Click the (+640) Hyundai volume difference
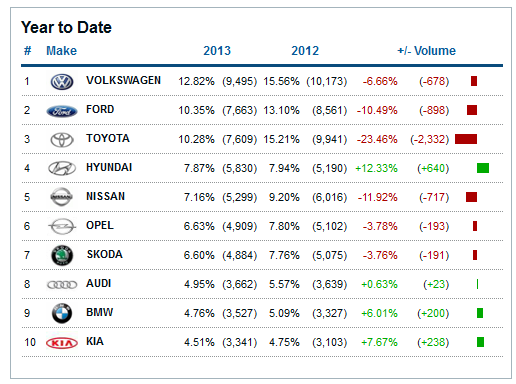The width and height of the screenshot is (516, 384). (x=433, y=168)
